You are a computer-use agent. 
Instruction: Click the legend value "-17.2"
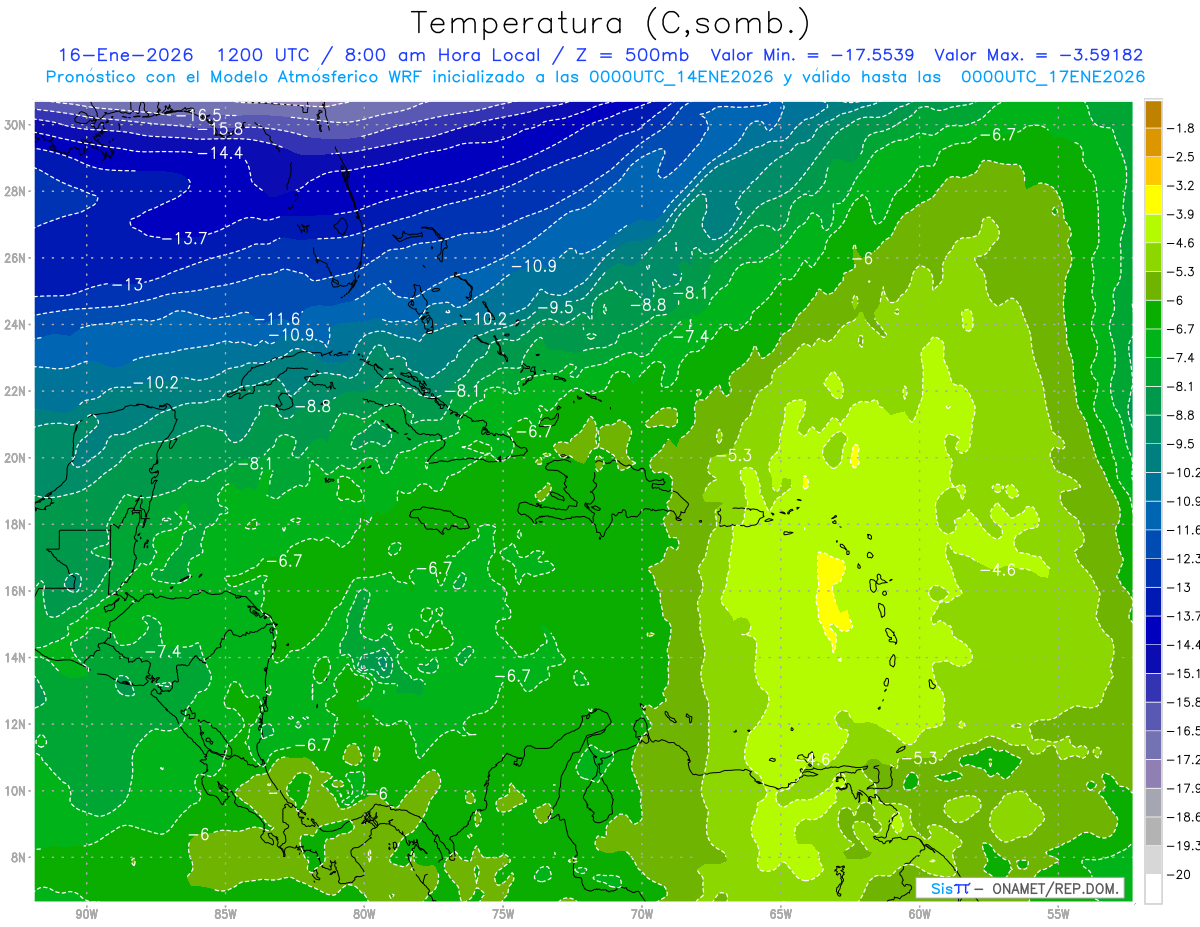tap(1183, 759)
